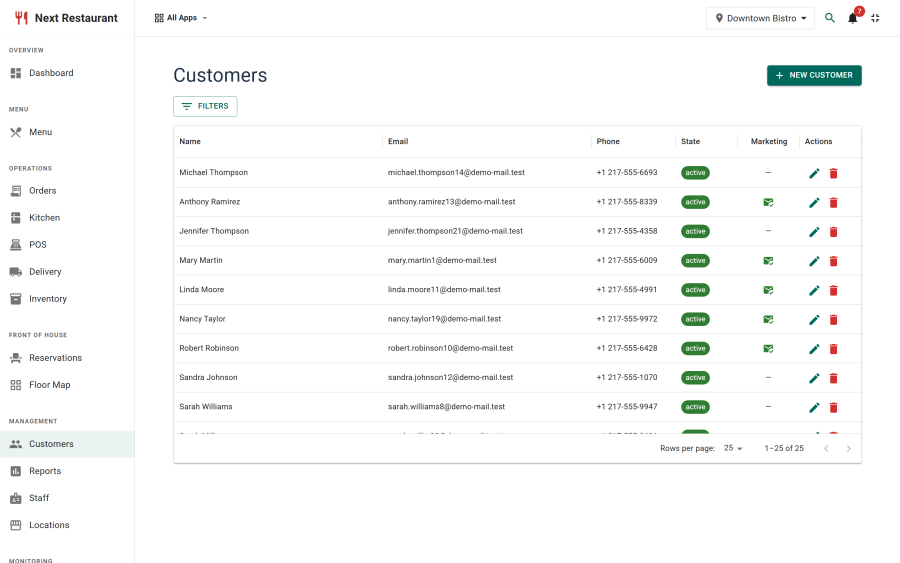Delete Robert Robinson's record

tap(833, 349)
